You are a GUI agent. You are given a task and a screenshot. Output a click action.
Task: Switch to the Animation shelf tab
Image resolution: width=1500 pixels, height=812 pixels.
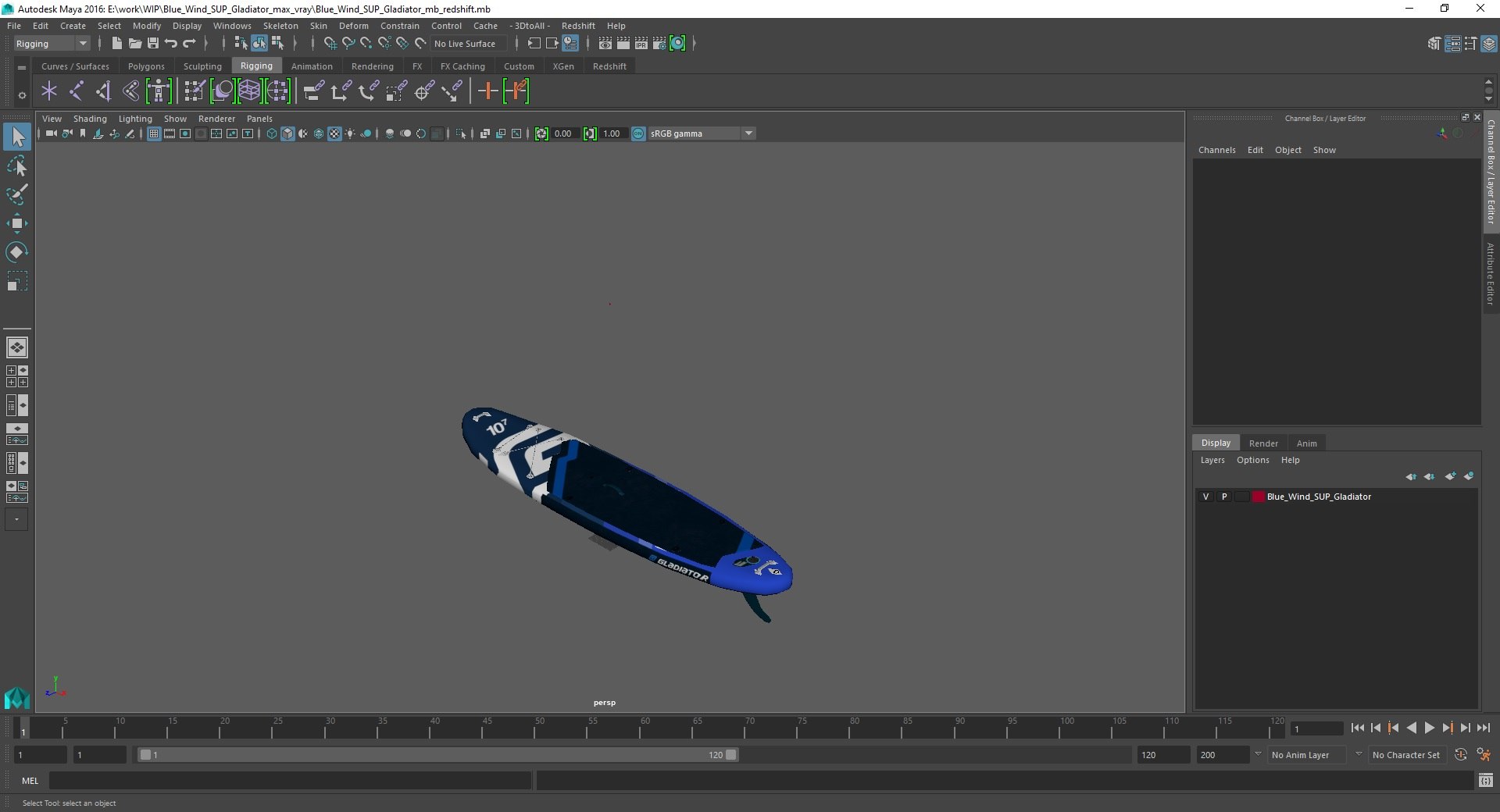[x=312, y=66]
